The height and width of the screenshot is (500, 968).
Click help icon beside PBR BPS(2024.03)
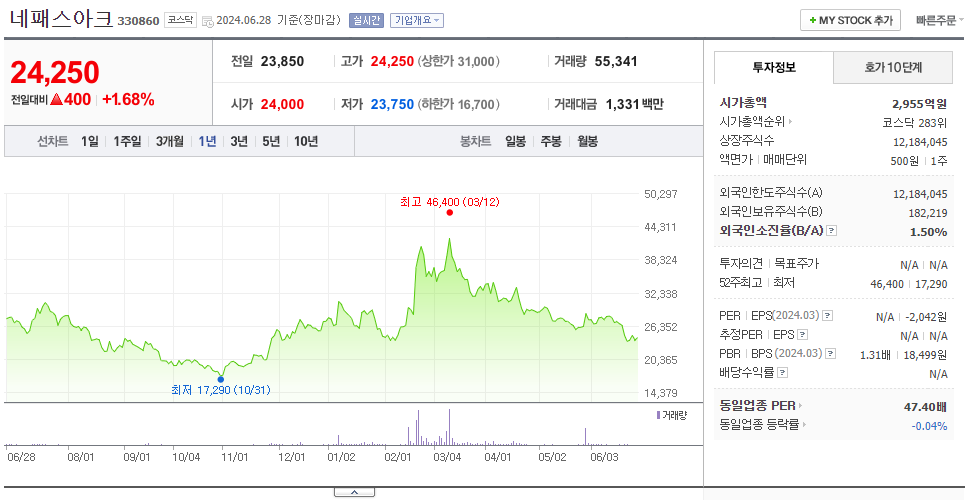(831, 354)
